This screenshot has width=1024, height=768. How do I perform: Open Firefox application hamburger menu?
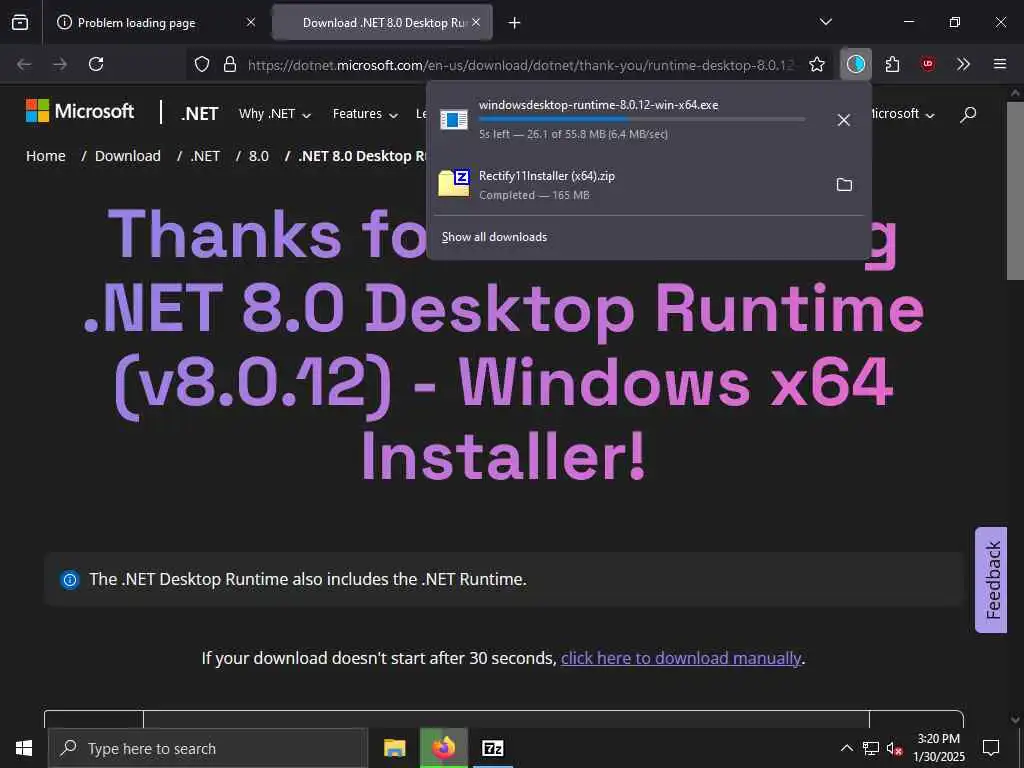coord(1000,64)
